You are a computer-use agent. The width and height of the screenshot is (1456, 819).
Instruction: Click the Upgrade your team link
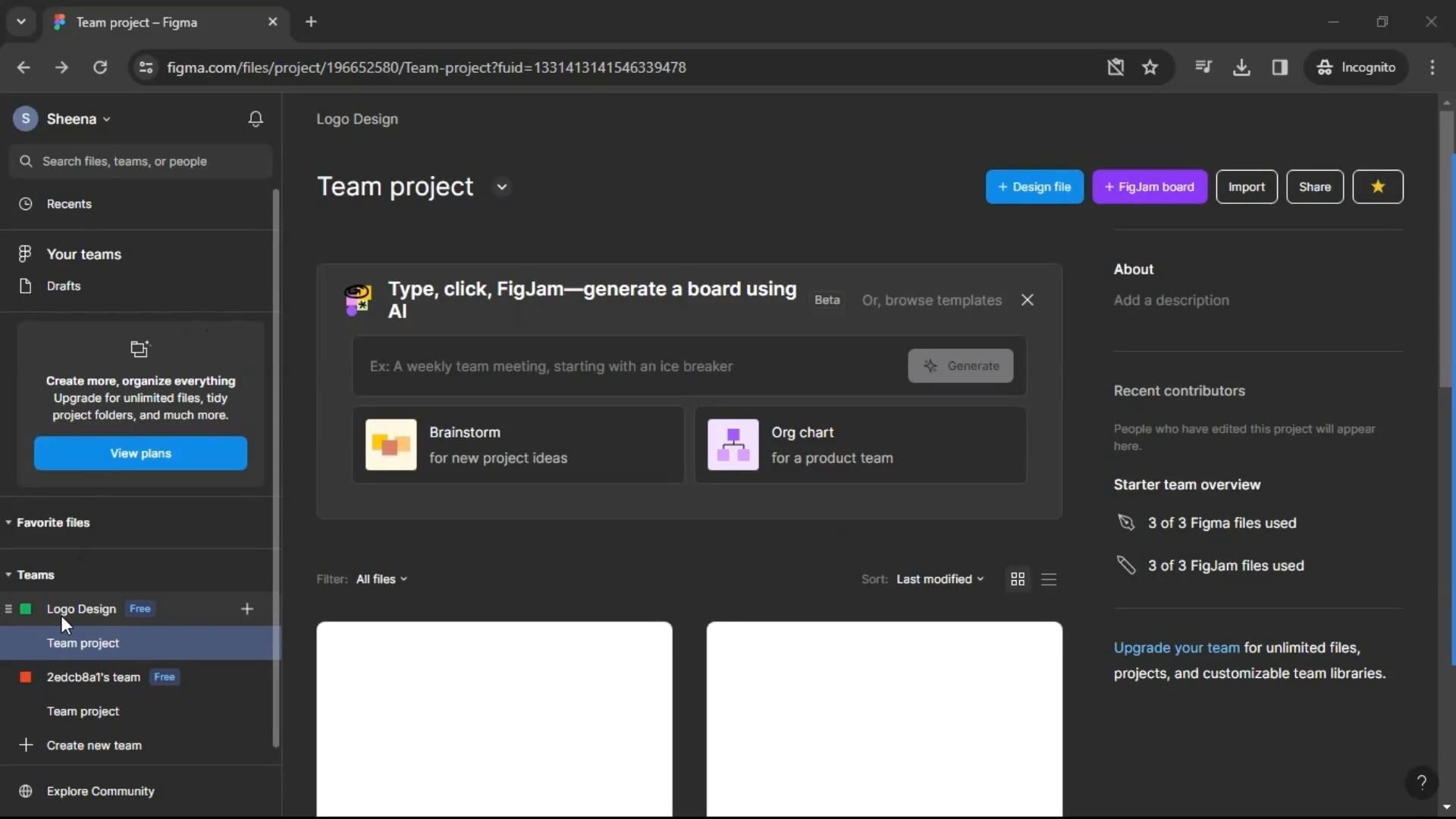pos(1176,648)
